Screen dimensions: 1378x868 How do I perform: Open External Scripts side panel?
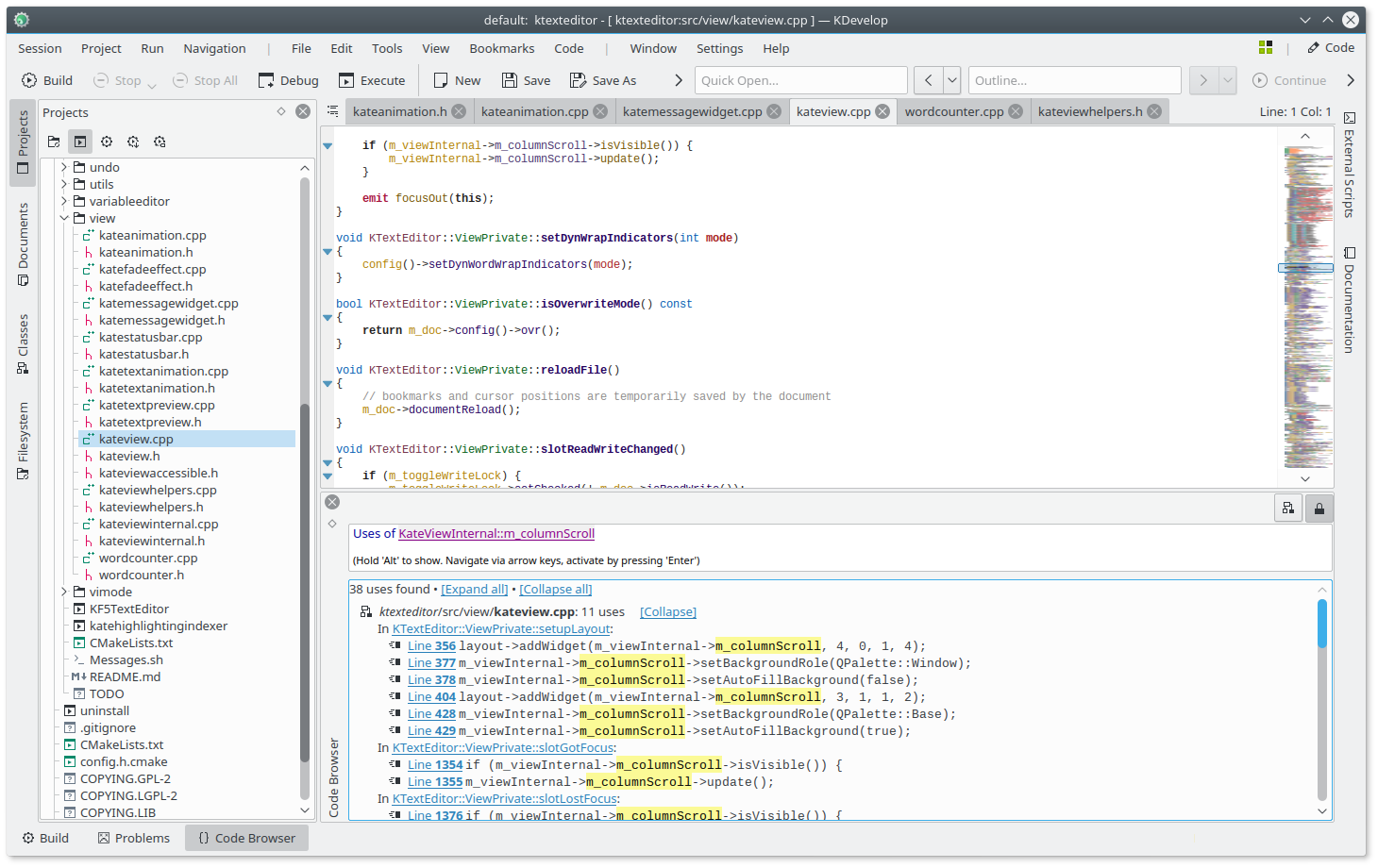coord(1349,165)
